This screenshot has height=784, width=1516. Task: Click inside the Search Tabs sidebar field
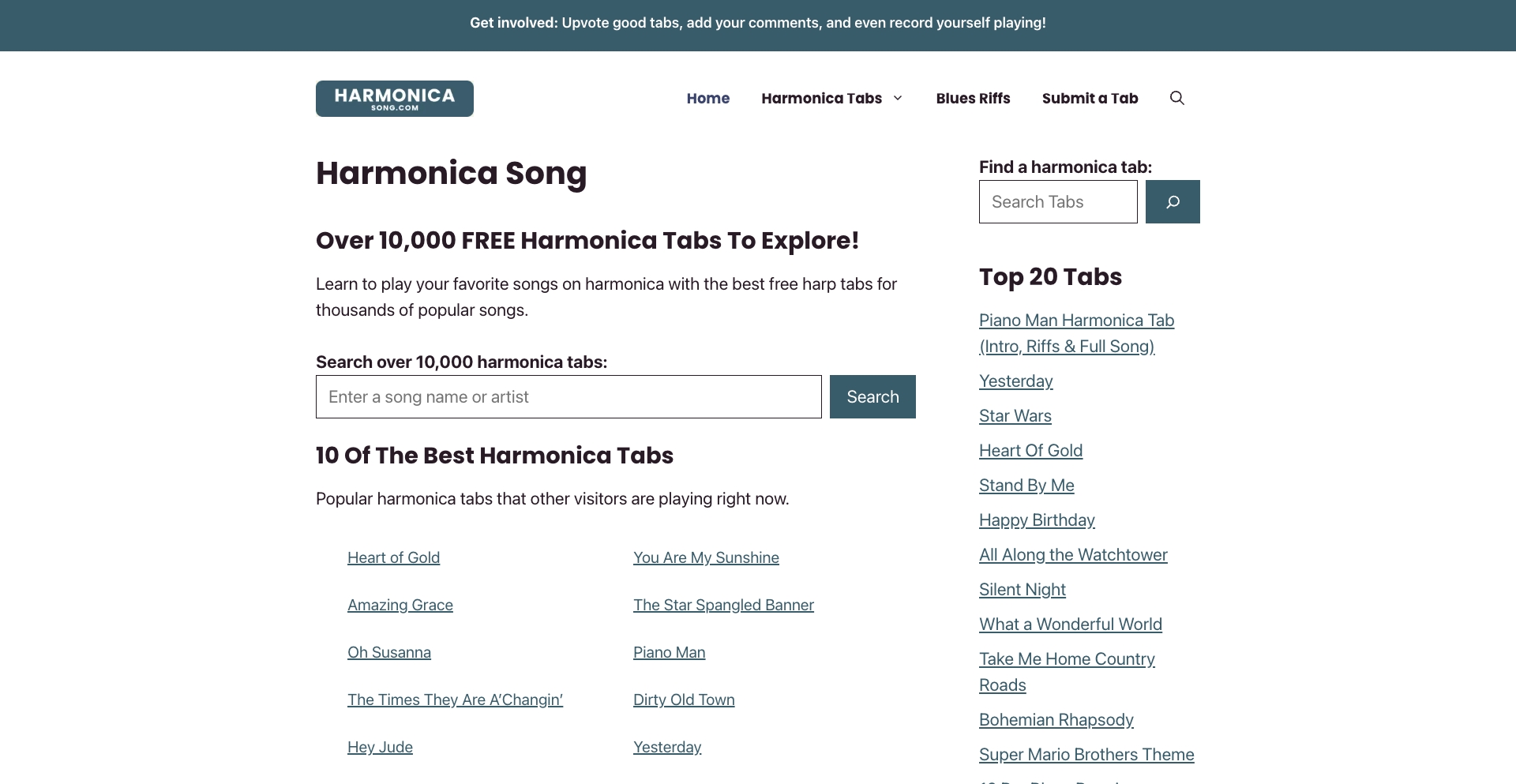coord(1057,201)
